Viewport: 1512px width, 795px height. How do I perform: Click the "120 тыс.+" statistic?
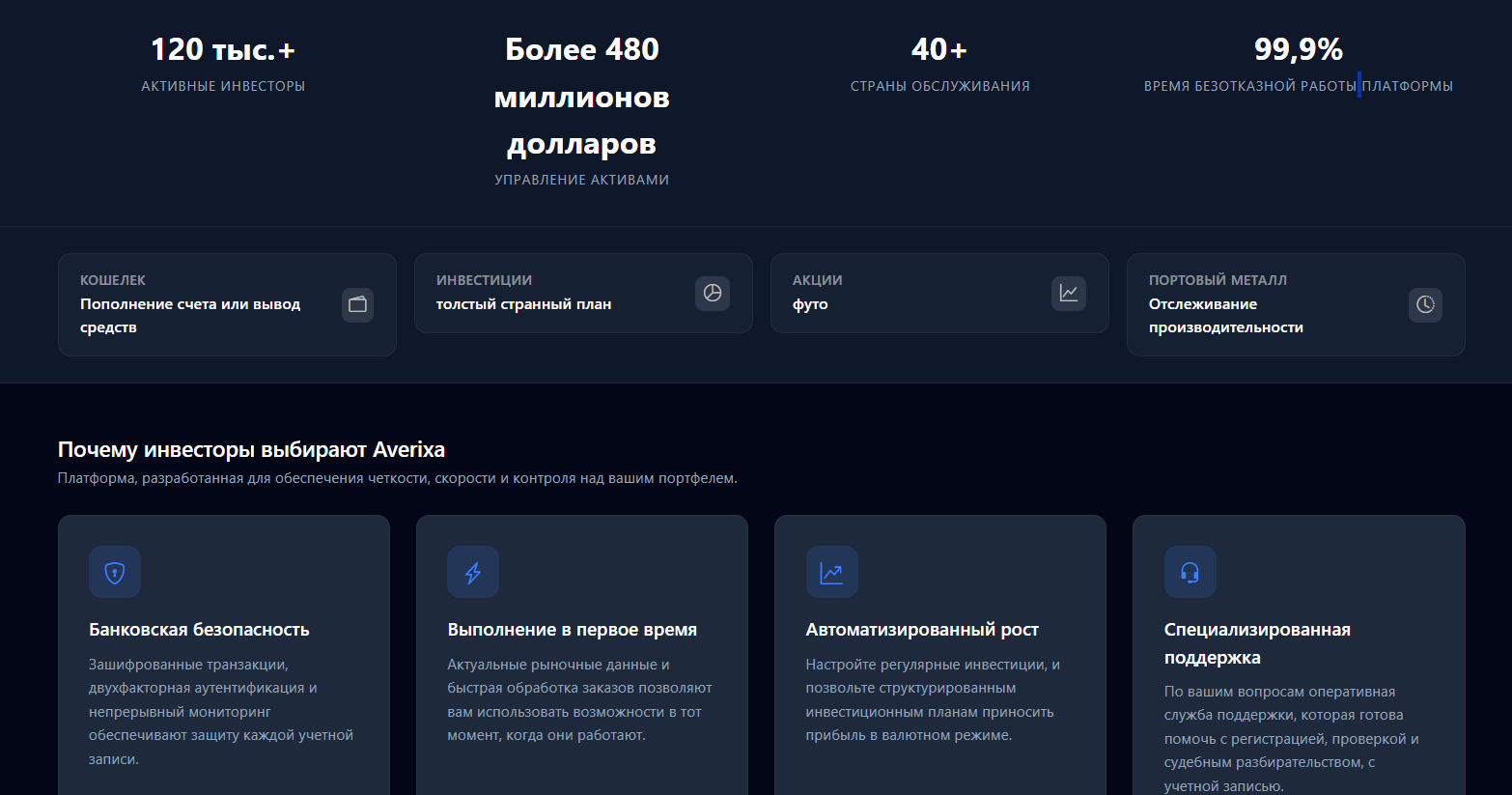pos(223,49)
